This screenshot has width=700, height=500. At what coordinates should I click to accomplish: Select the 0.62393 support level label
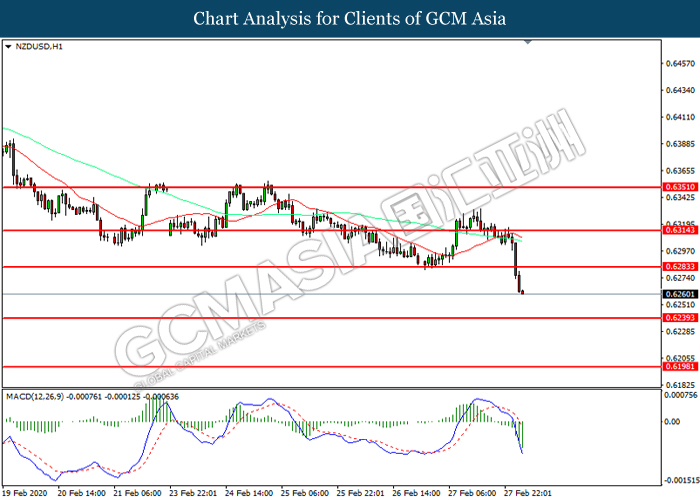tap(680, 318)
